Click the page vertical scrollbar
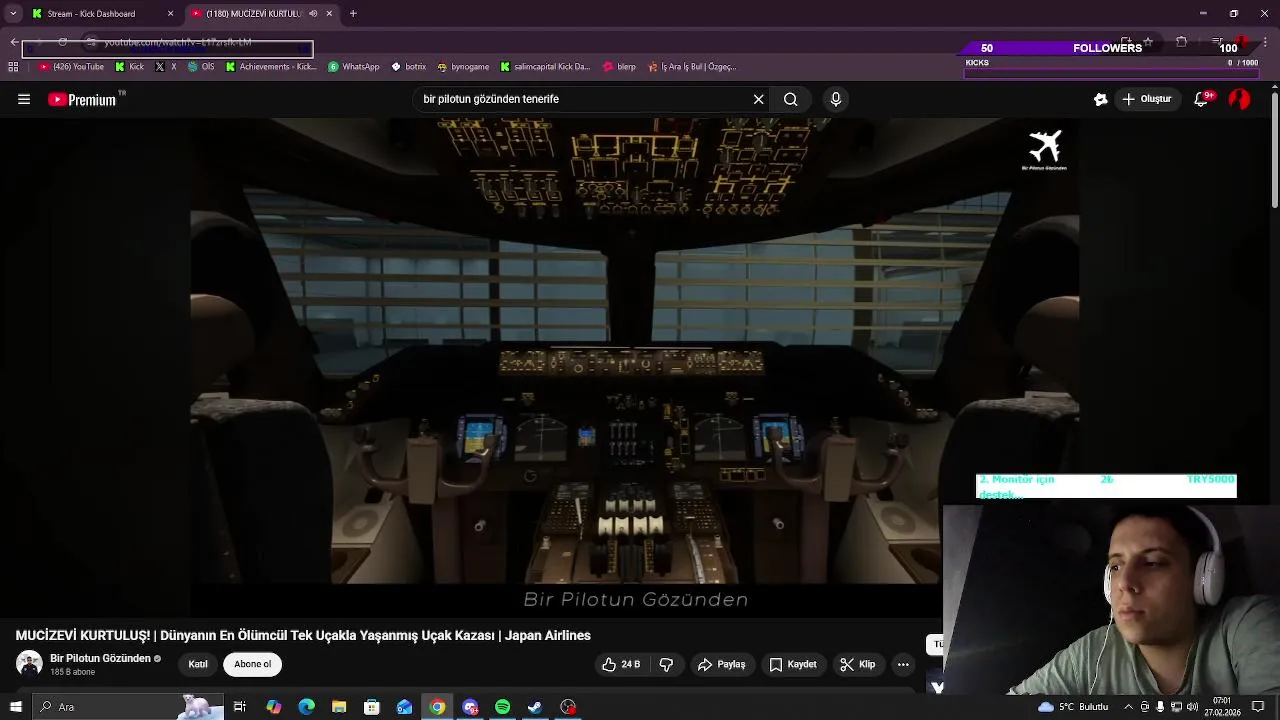 tap(1274, 150)
